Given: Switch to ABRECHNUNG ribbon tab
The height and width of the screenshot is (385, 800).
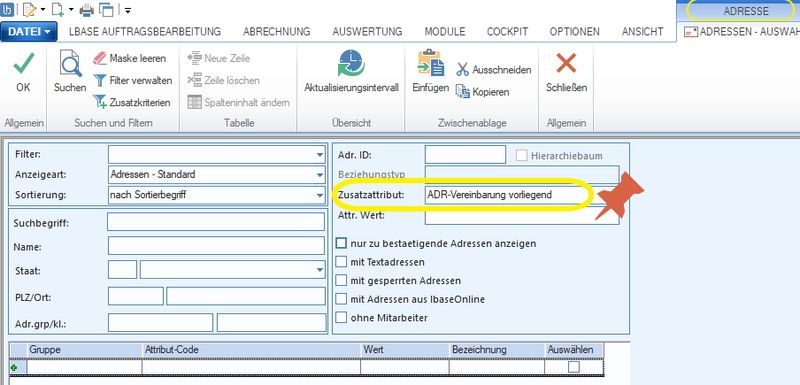Looking at the screenshot, I should (277, 32).
